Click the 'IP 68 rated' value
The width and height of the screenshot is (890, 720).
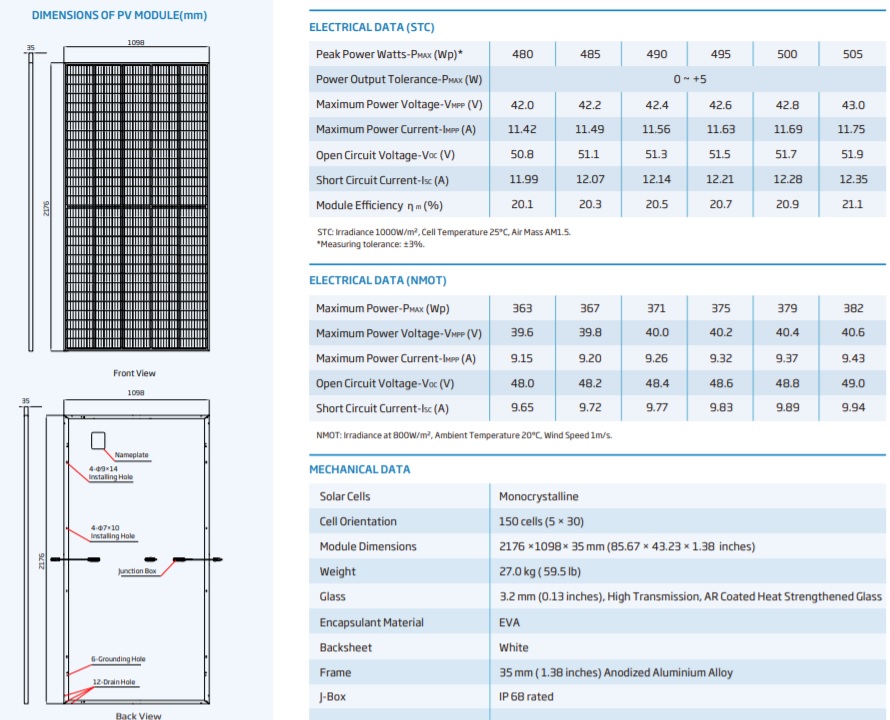(526, 697)
